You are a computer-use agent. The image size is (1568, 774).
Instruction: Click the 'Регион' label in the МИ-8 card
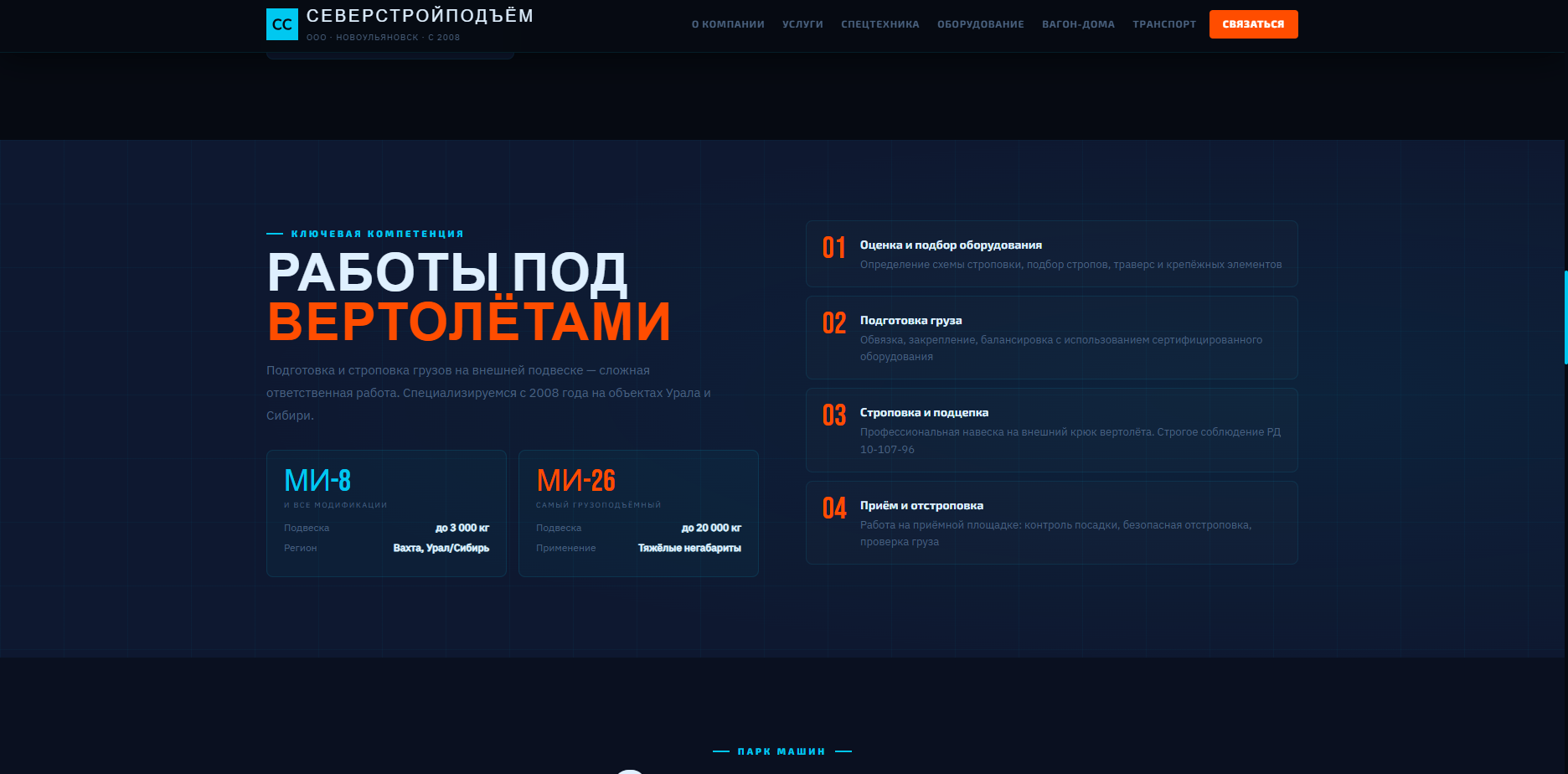pyautogui.click(x=300, y=548)
